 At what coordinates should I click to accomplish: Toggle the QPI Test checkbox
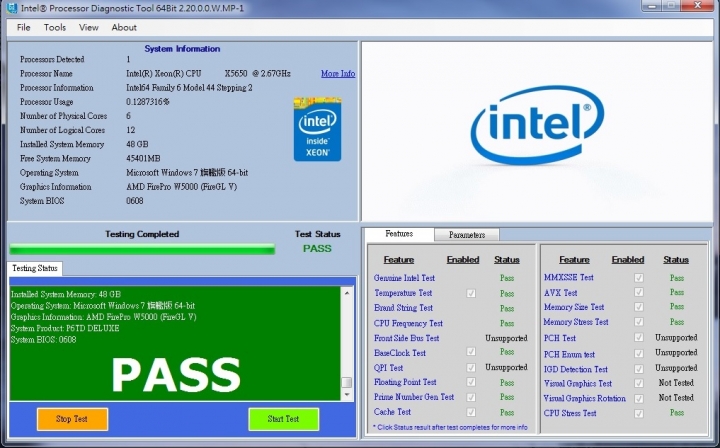point(471,368)
